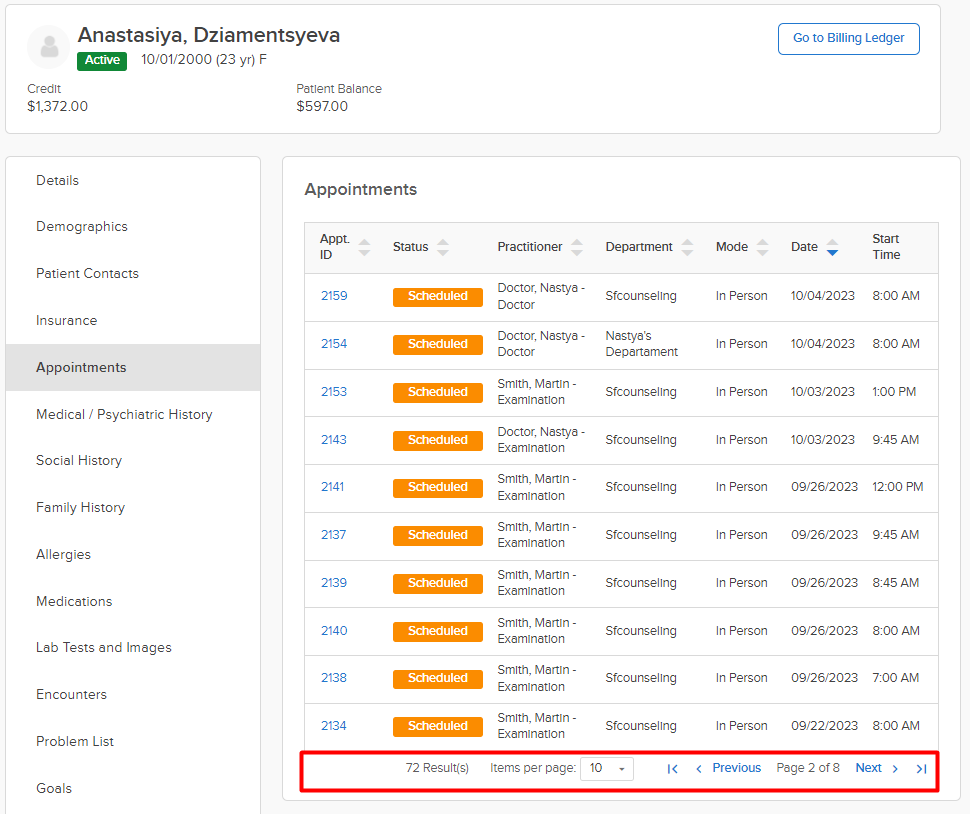Open appointment 2159 link
This screenshot has height=814, width=970.
tap(334, 296)
